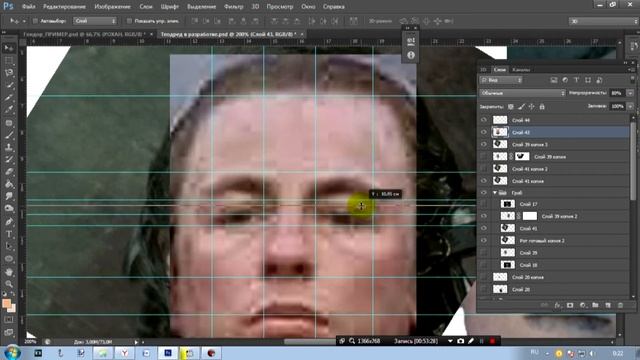Create a new layer group
The height and width of the screenshot is (360, 640).
(595, 305)
